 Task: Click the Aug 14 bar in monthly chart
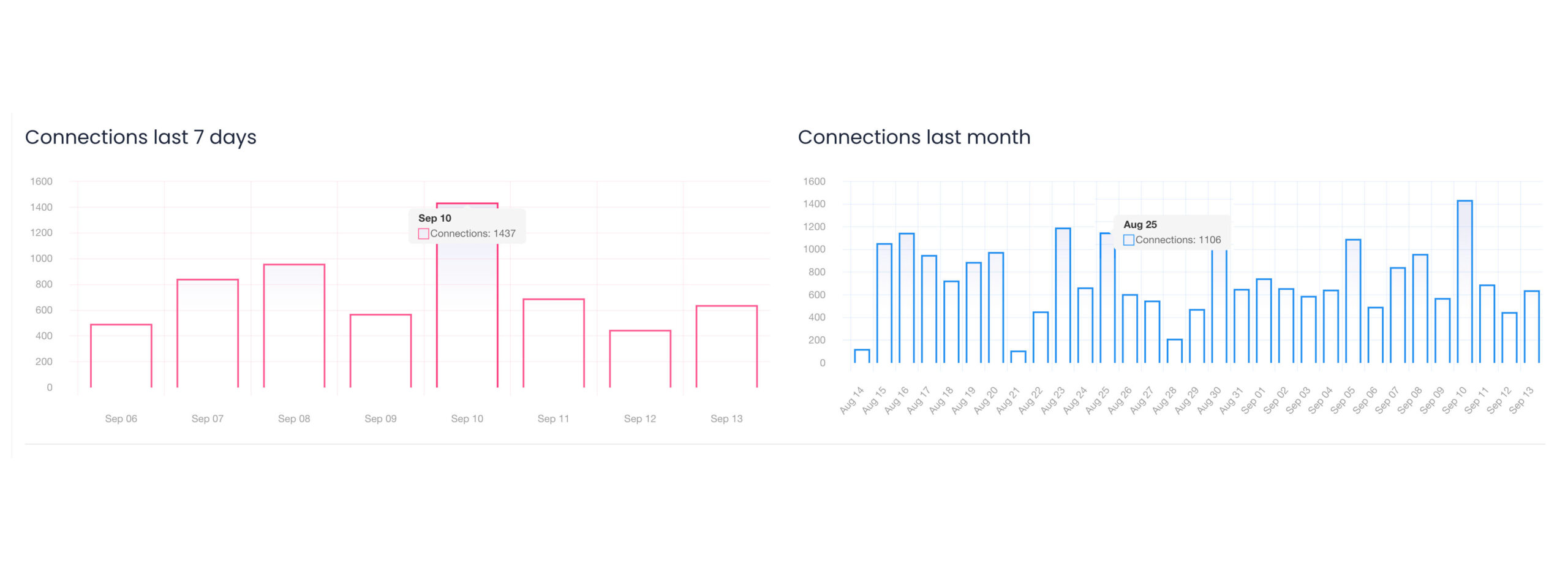pyautogui.click(x=862, y=356)
